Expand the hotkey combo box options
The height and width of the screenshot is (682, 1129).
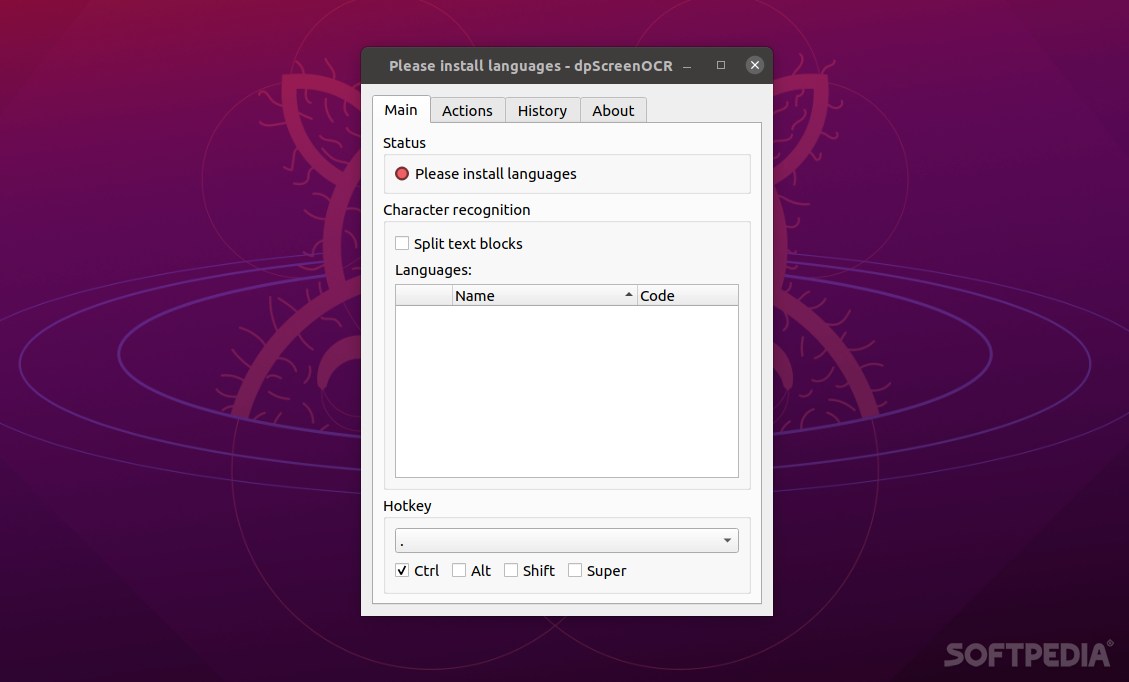(728, 540)
